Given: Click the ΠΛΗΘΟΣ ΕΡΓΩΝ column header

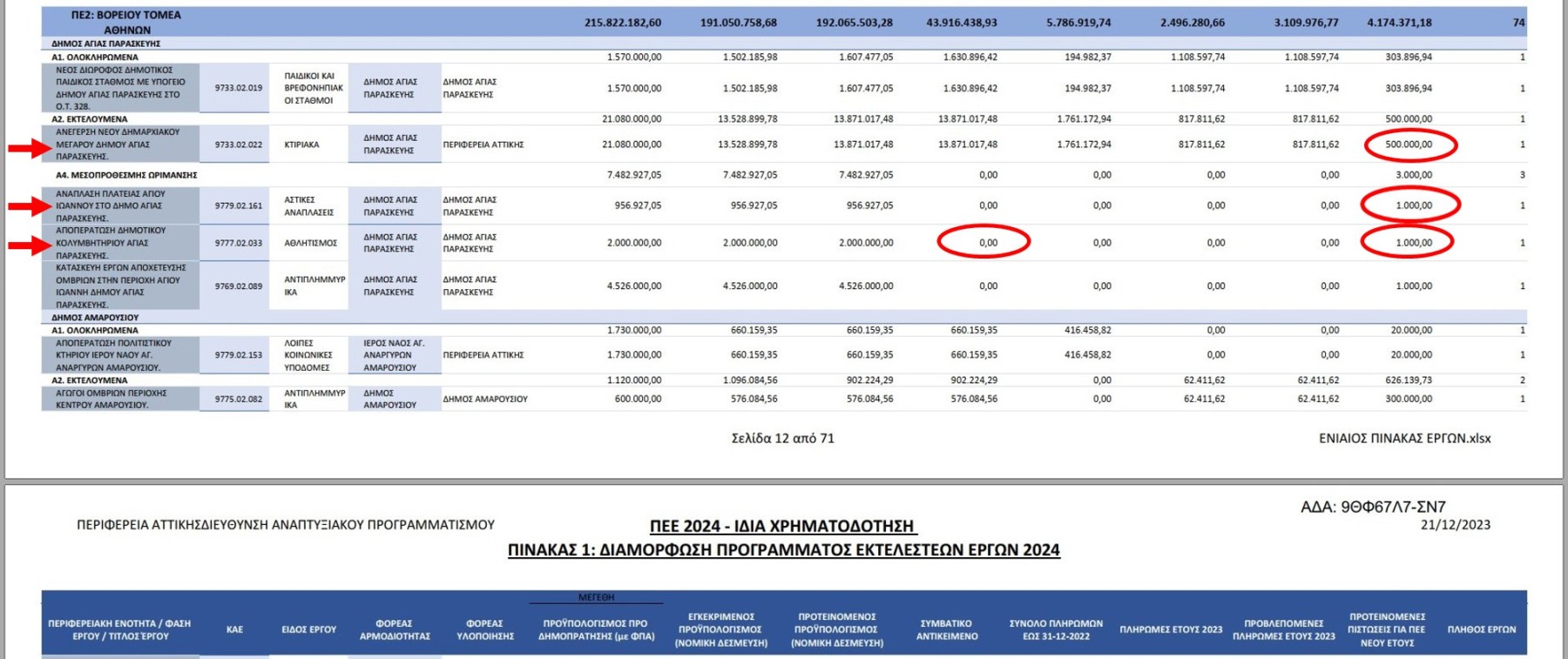Looking at the screenshot, I should 1481,629.
